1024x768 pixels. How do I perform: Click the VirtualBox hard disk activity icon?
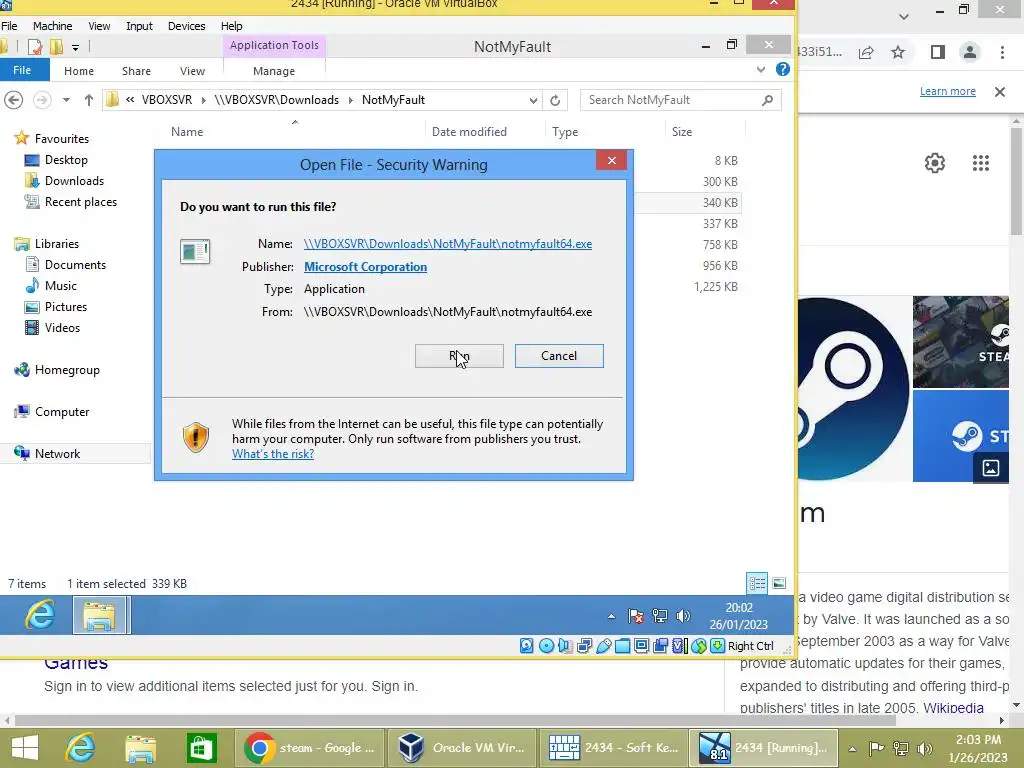coord(526,646)
